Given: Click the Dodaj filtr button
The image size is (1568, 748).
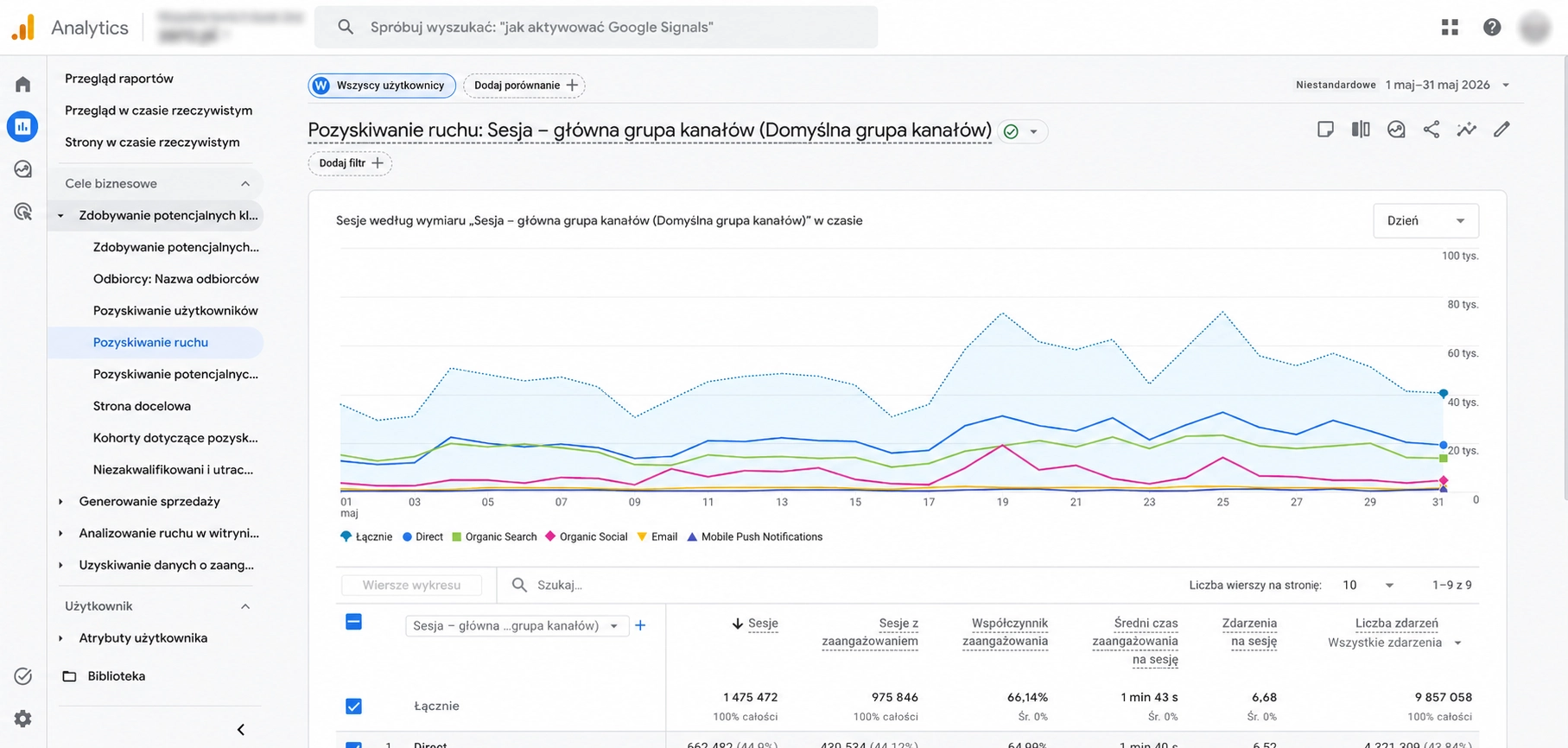Looking at the screenshot, I should (x=350, y=163).
